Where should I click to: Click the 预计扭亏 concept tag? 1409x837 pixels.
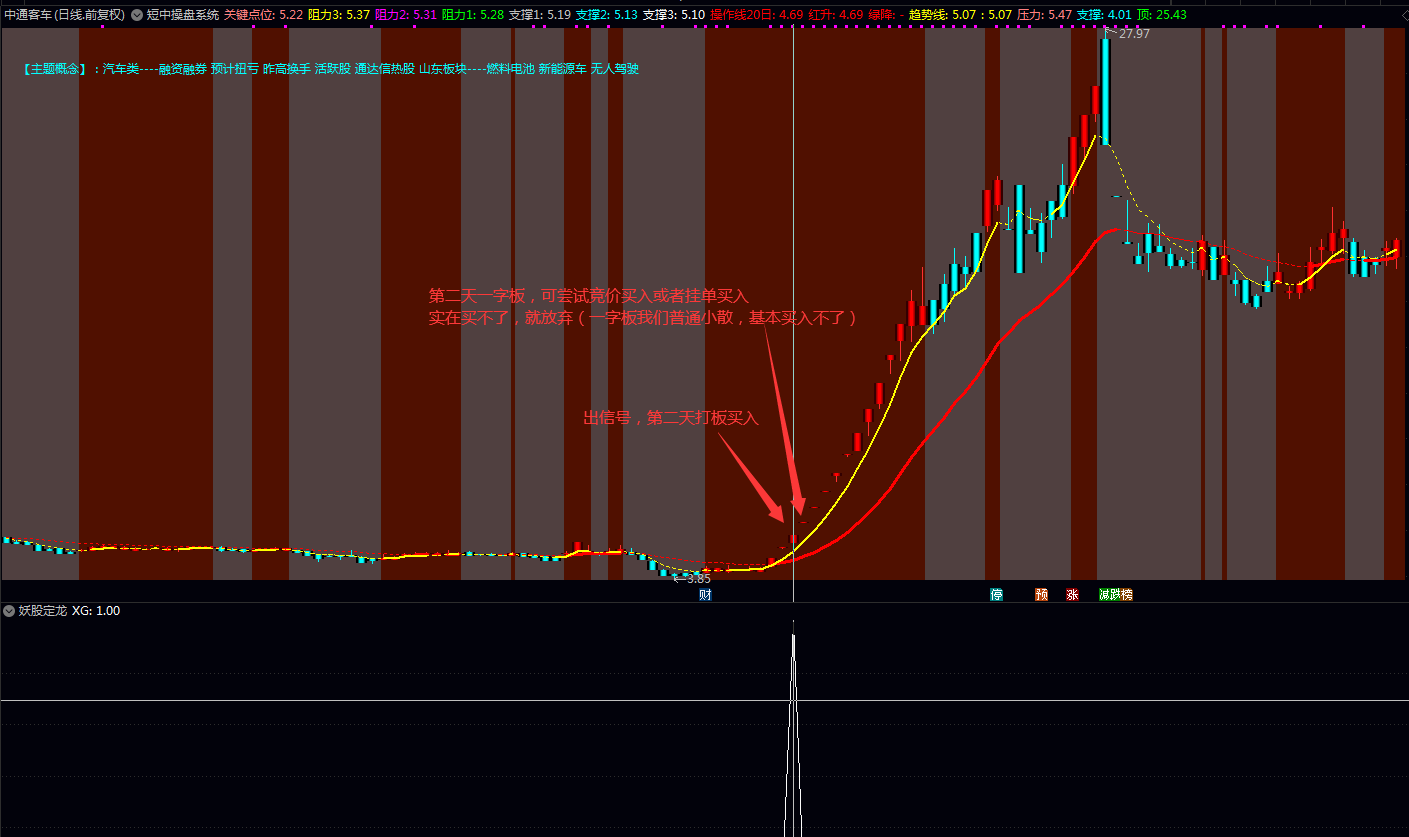pyautogui.click(x=235, y=69)
